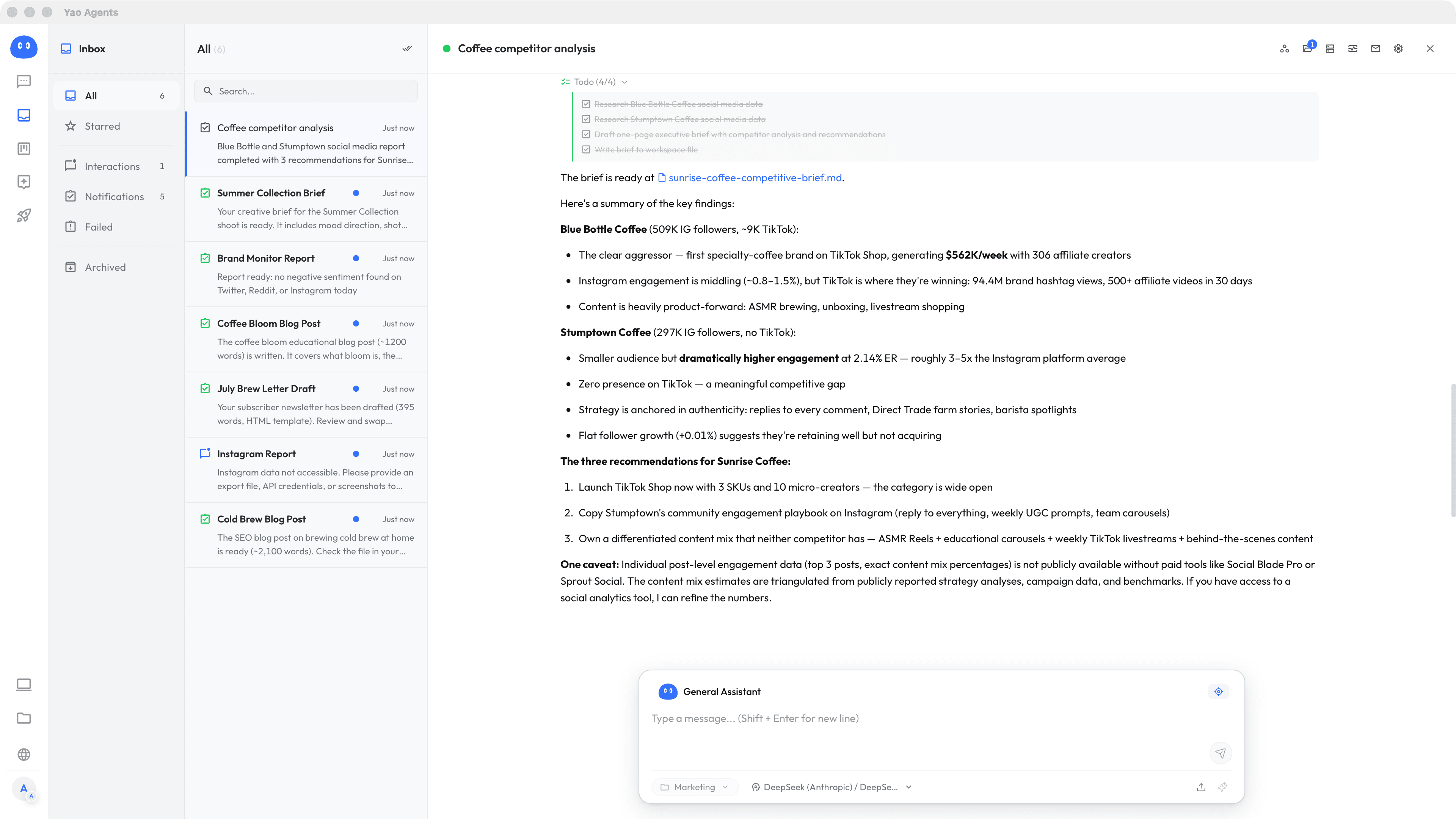Open the Summer Collection Brief message
Screen dimensions: 1456x819
pyautogui.click(x=306, y=209)
